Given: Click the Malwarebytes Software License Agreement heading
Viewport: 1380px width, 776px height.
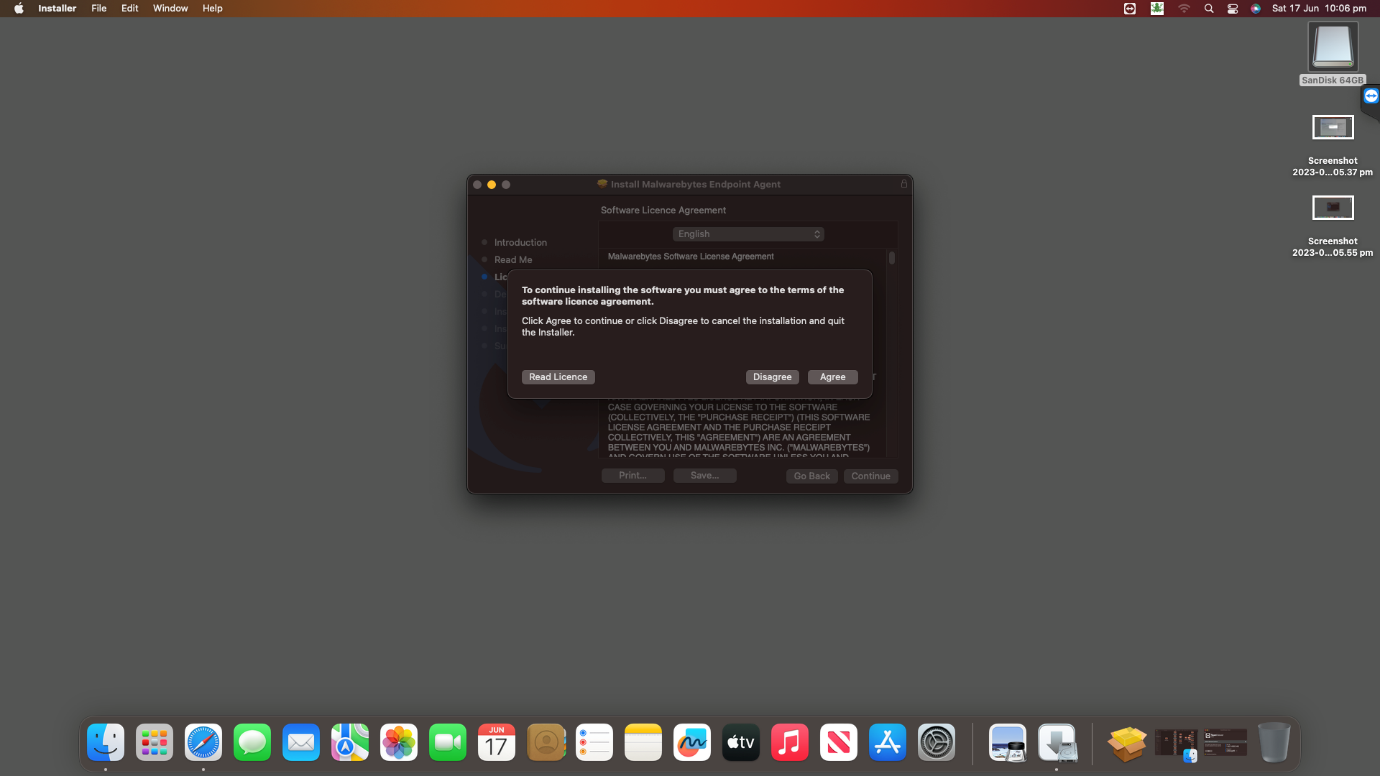Looking at the screenshot, I should (691, 257).
